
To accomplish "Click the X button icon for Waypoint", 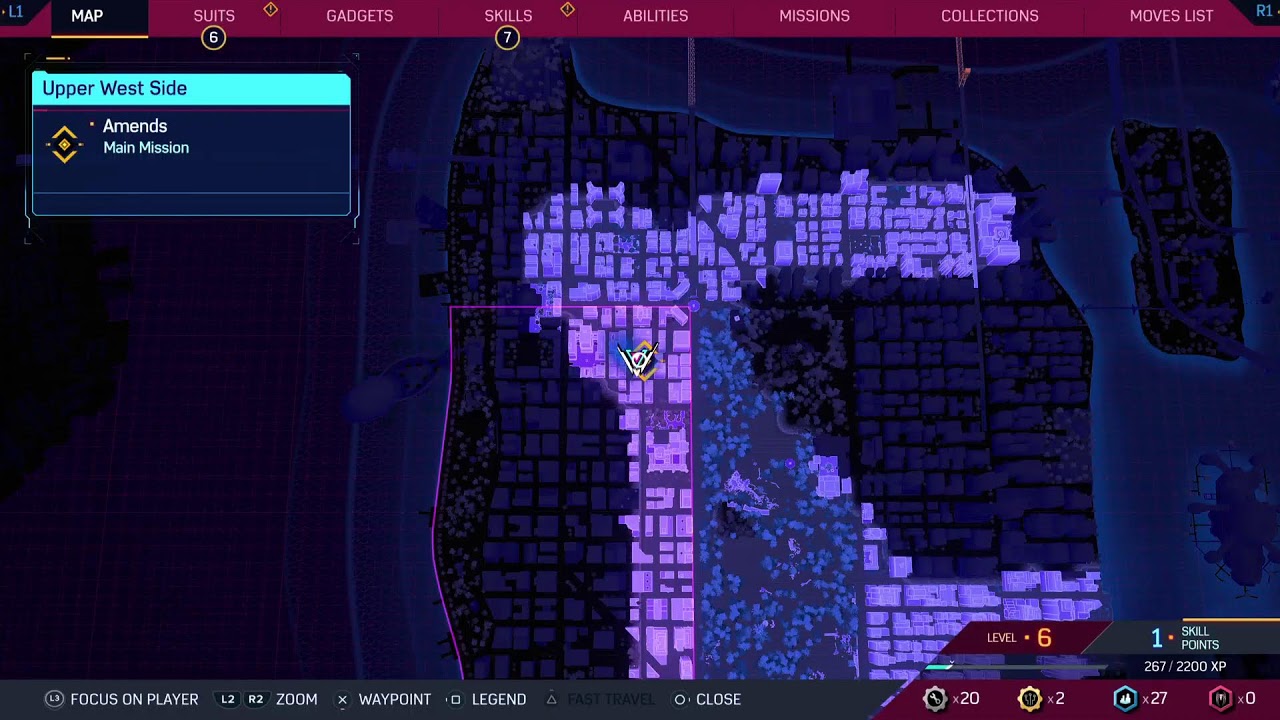I will pos(342,699).
